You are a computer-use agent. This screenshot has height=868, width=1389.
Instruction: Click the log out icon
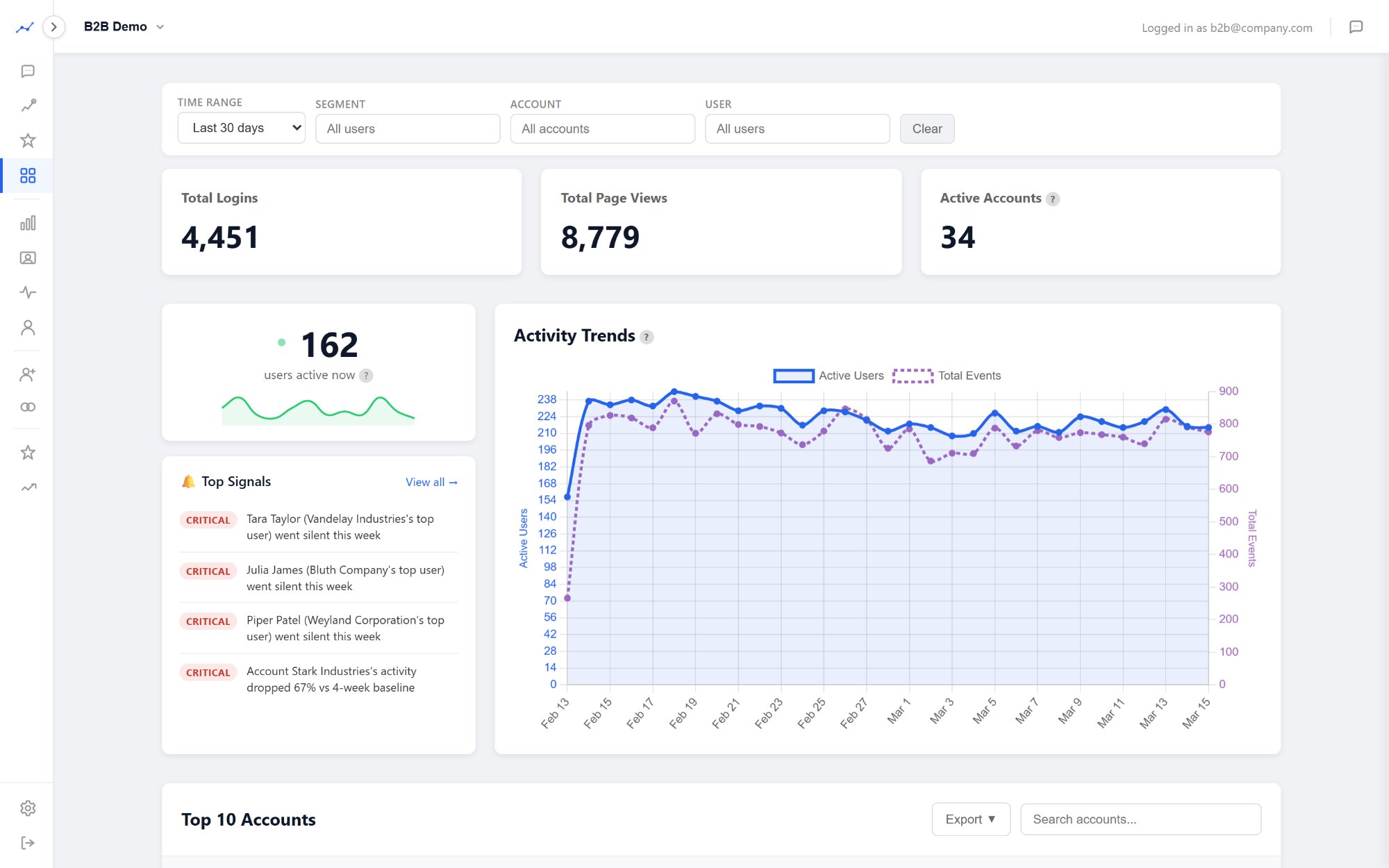click(28, 842)
